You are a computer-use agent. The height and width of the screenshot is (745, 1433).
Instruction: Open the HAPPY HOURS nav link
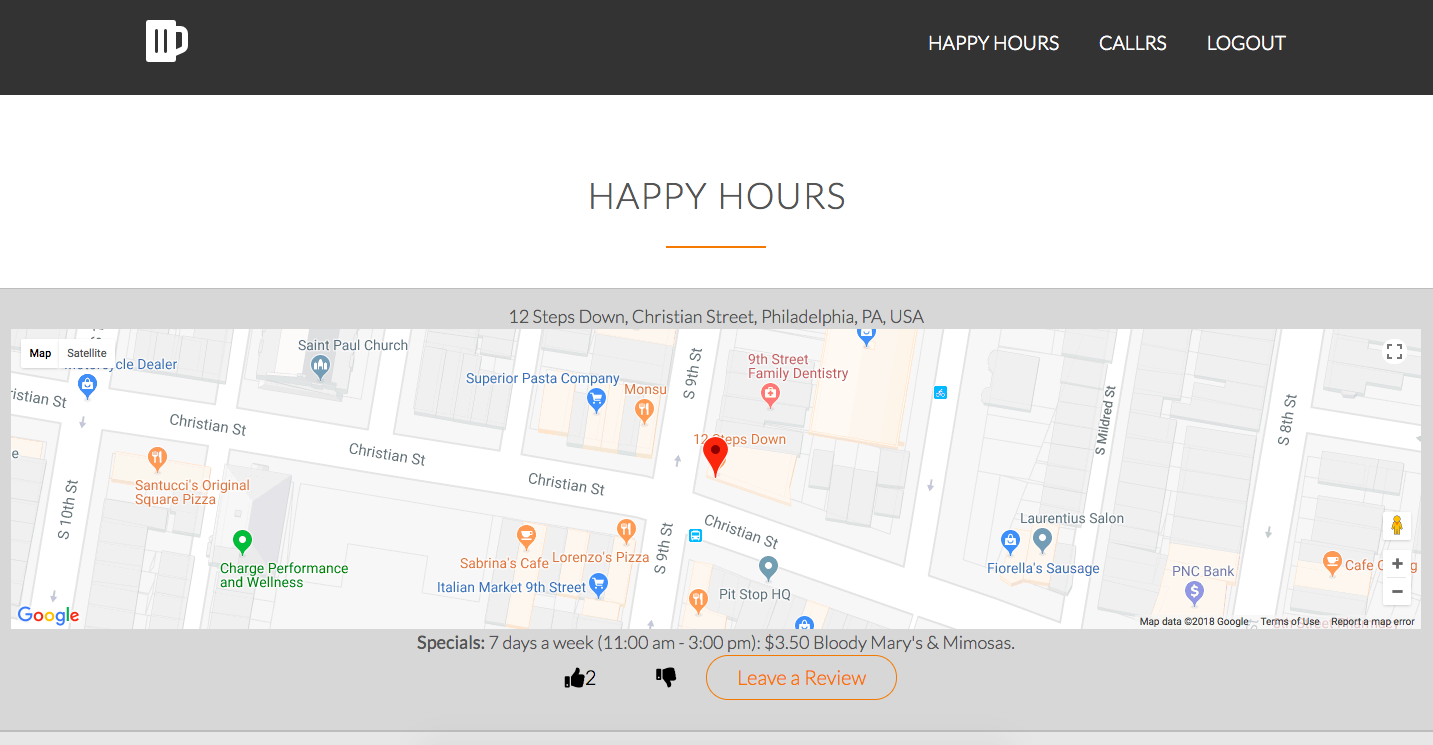(x=993, y=43)
